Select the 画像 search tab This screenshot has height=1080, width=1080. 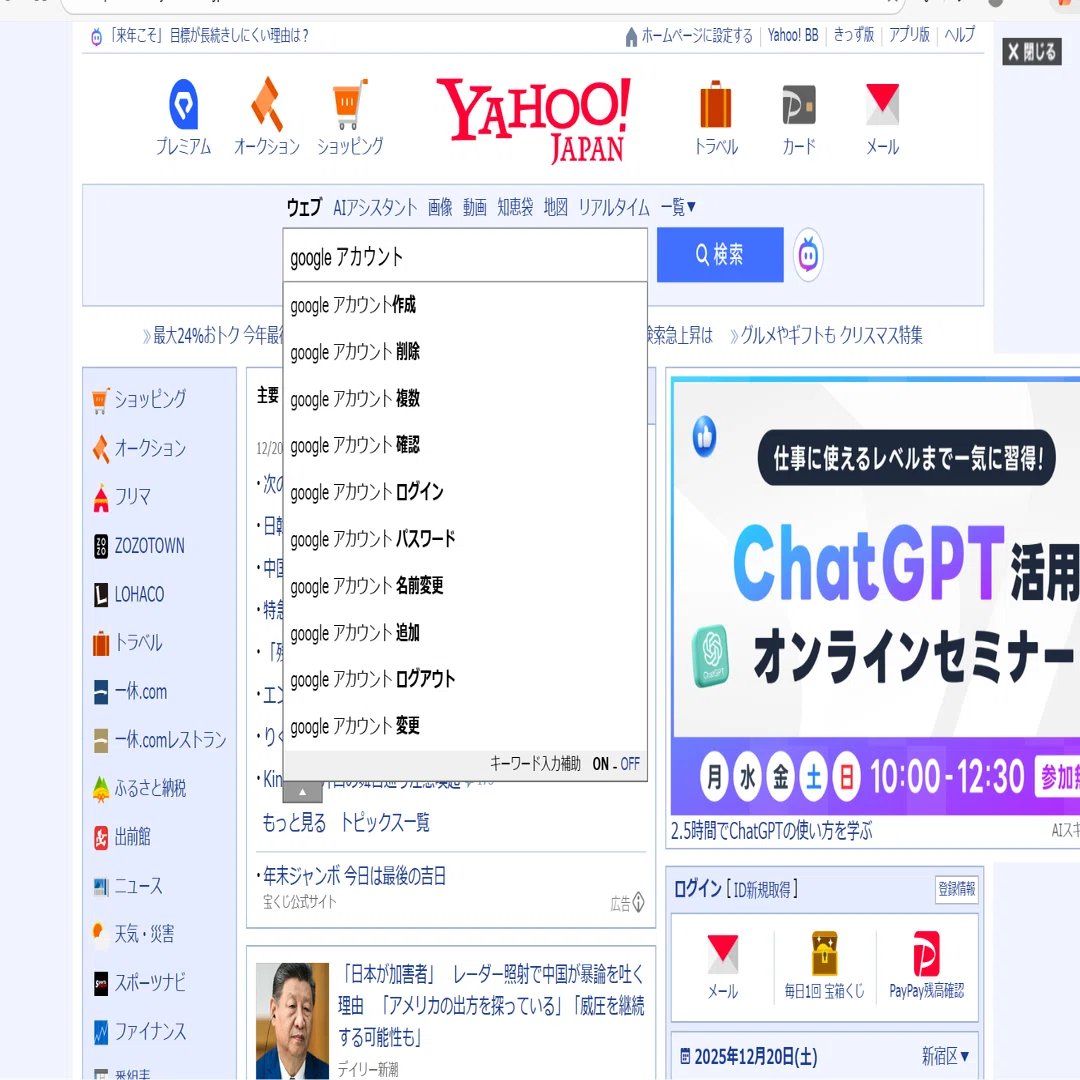click(x=439, y=207)
